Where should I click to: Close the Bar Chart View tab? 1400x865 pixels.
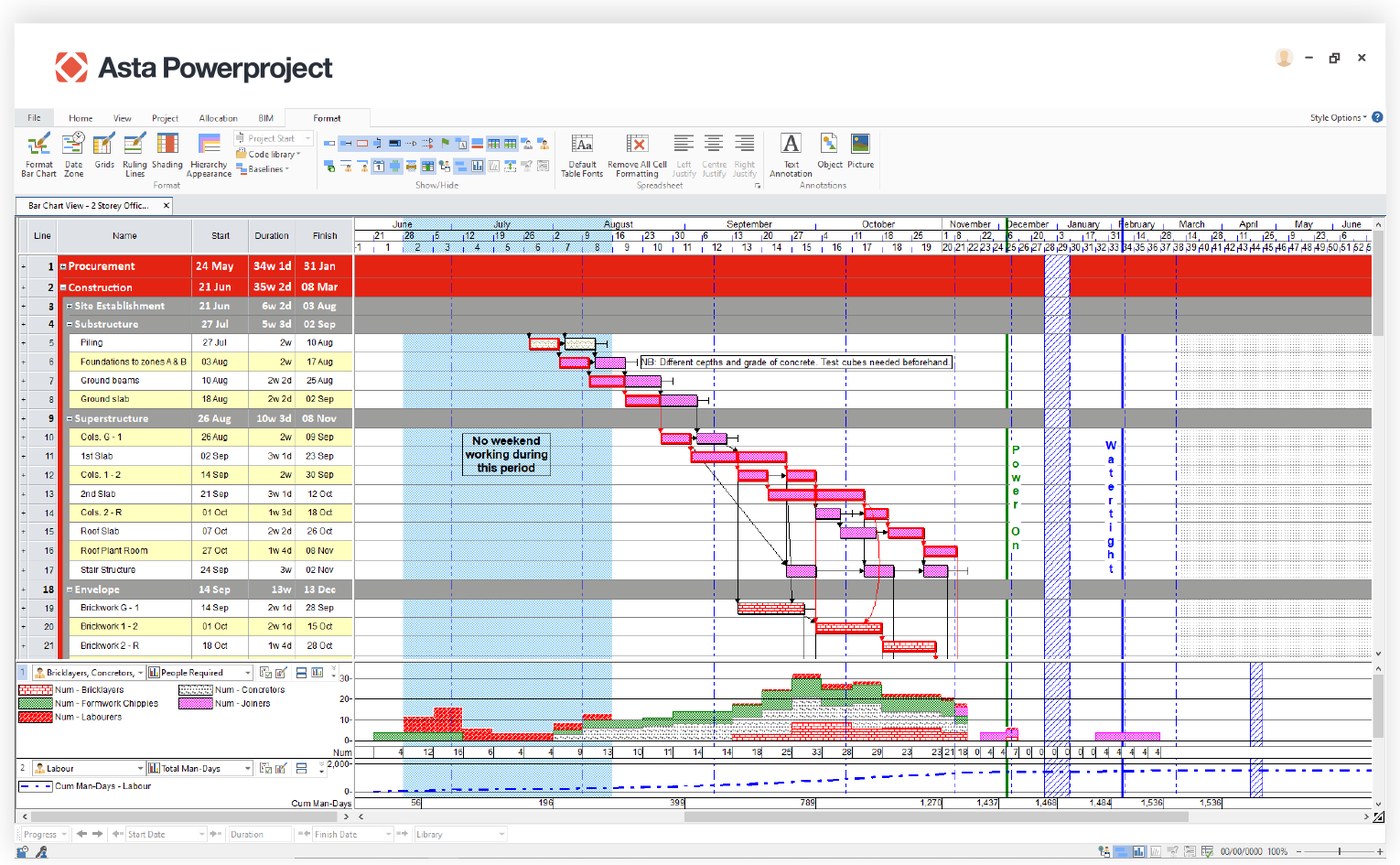pyautogui.click(x=166, y=205)
